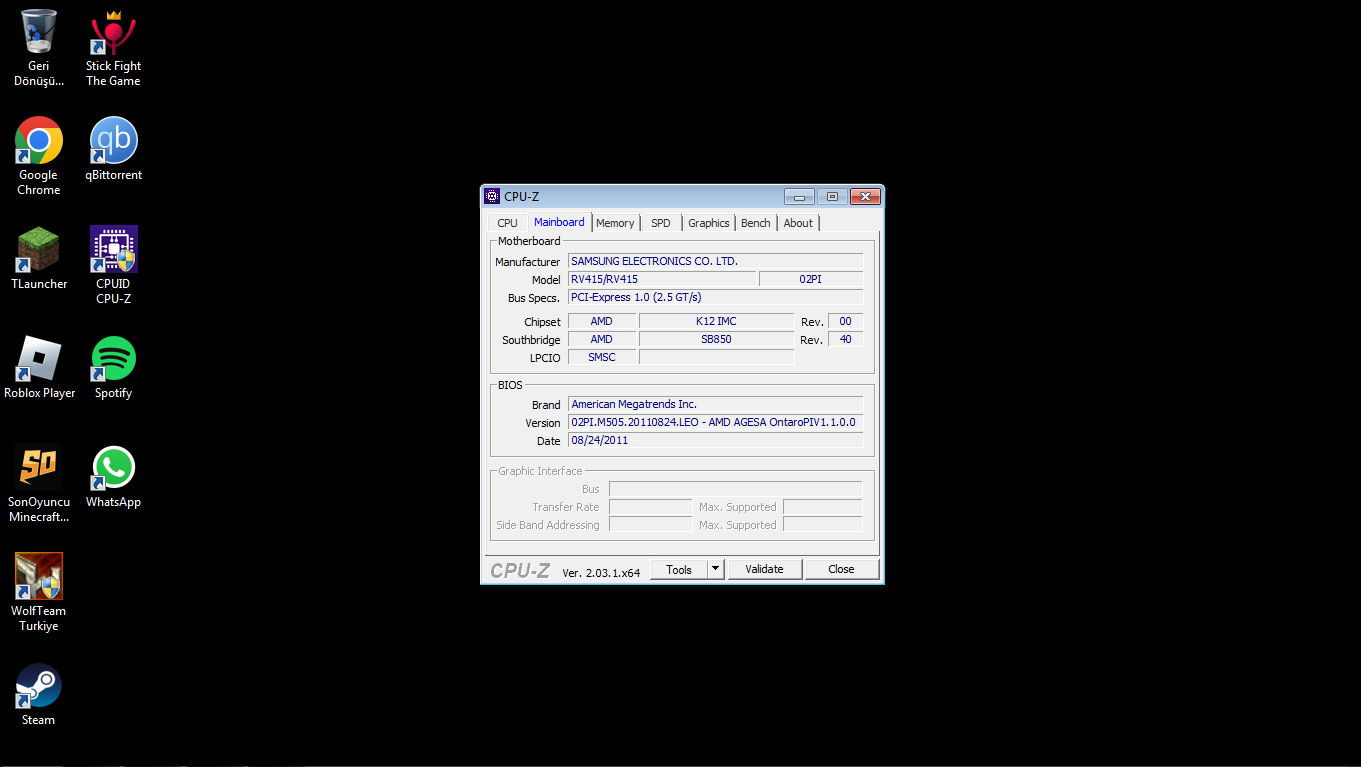Open the Bench tab
The height and width of the screenshot is (767, 1361).
pyautogui.click(x=756, y=223)
